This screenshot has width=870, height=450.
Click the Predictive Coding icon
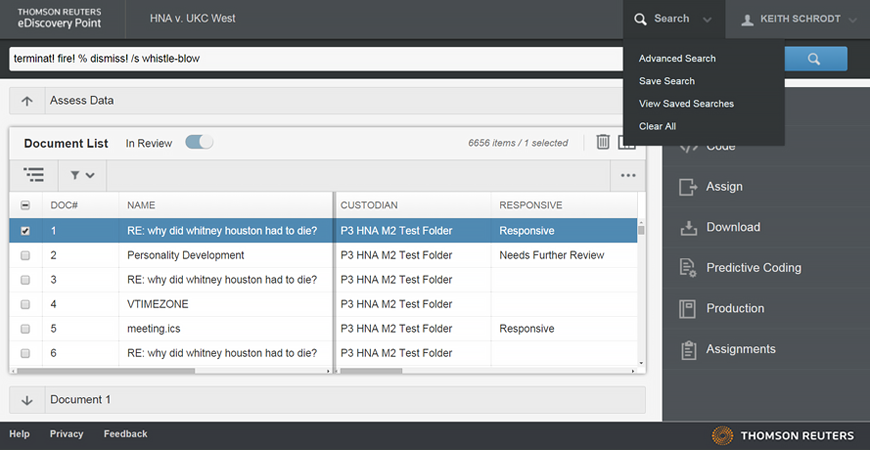click(x=688, y=268)
